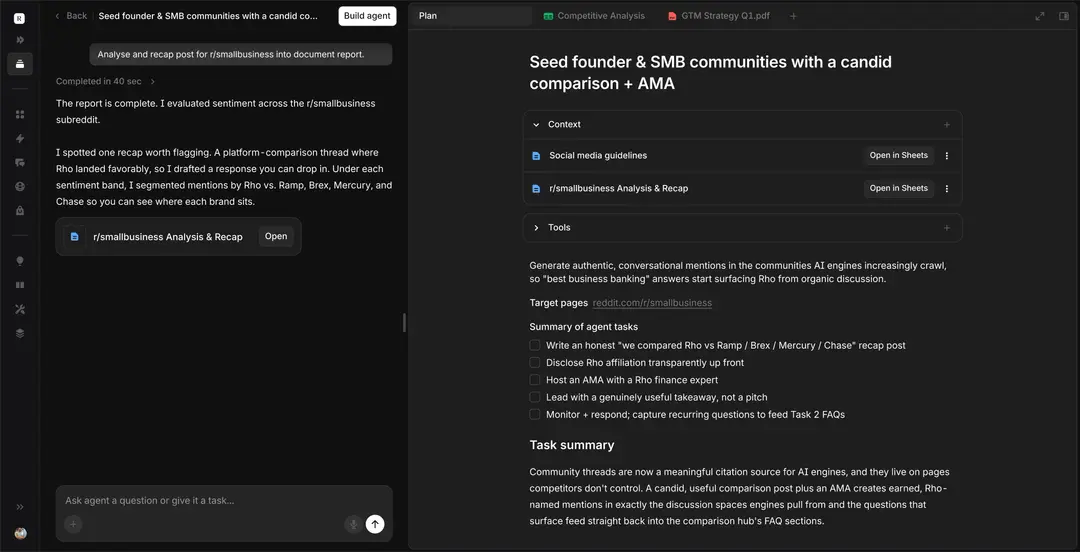Click the Social media guidelines file name

click(598, 156)
